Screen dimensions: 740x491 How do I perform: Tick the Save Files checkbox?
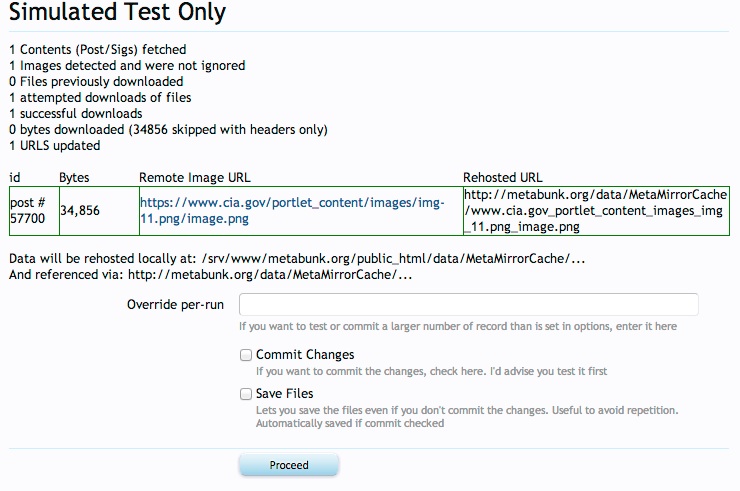pos(246,394)
